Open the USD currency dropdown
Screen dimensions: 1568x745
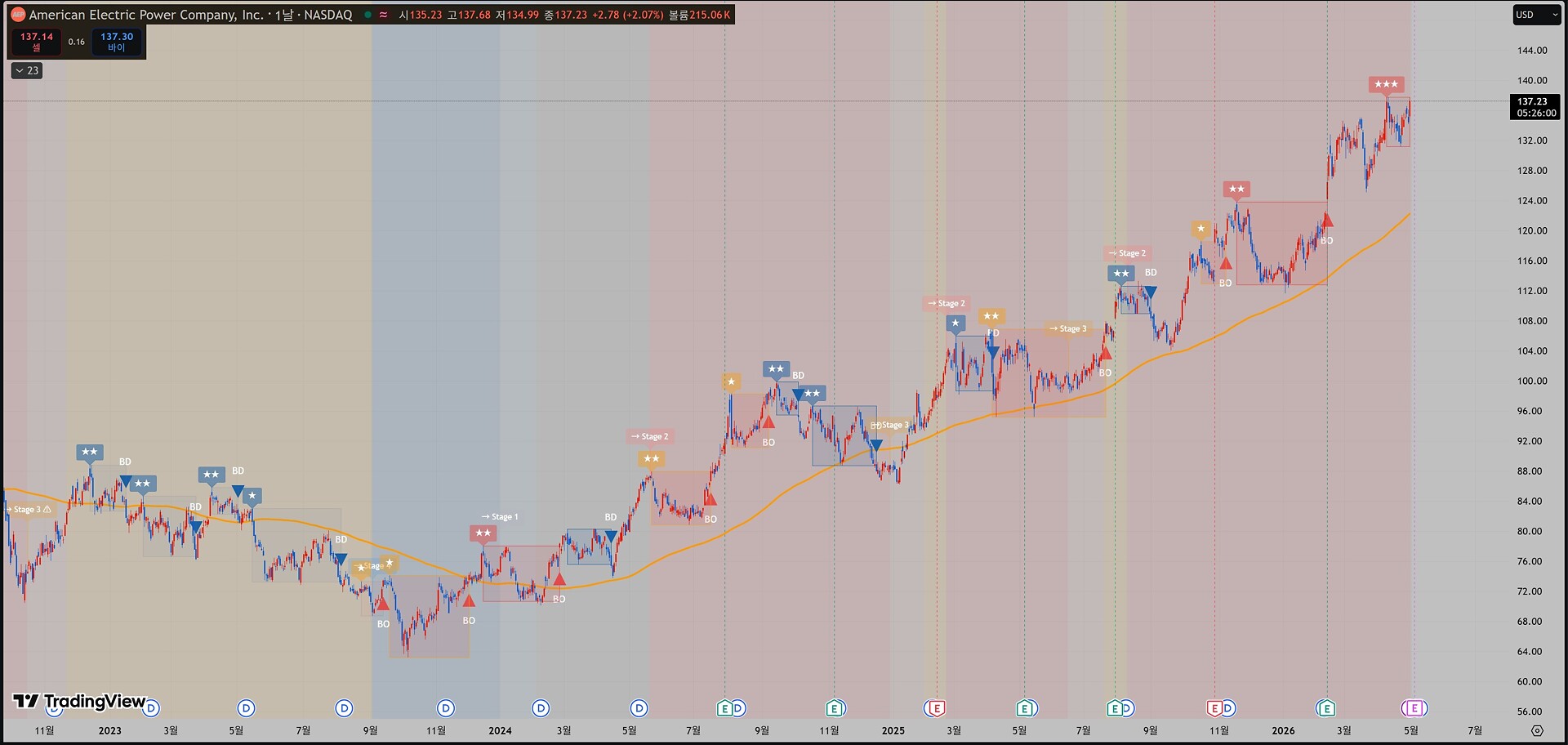(x=1536, y=15)
